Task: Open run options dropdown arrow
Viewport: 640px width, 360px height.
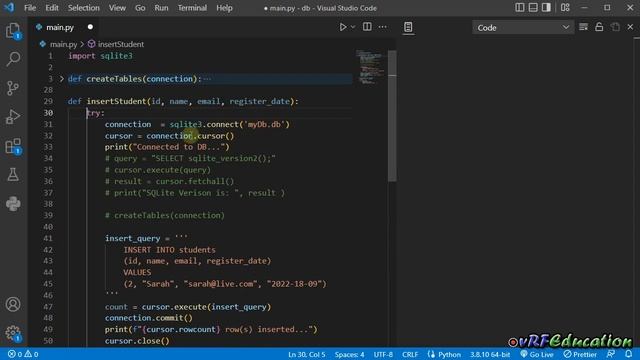Action: [x=353, y=27]
